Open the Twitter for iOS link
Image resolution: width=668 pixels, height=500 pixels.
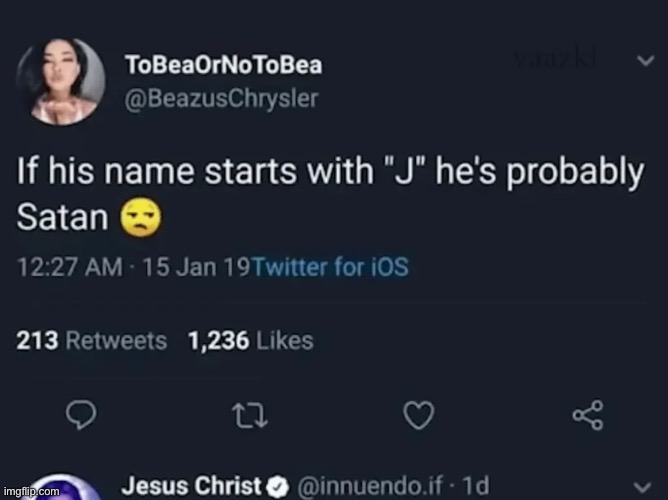331,268
